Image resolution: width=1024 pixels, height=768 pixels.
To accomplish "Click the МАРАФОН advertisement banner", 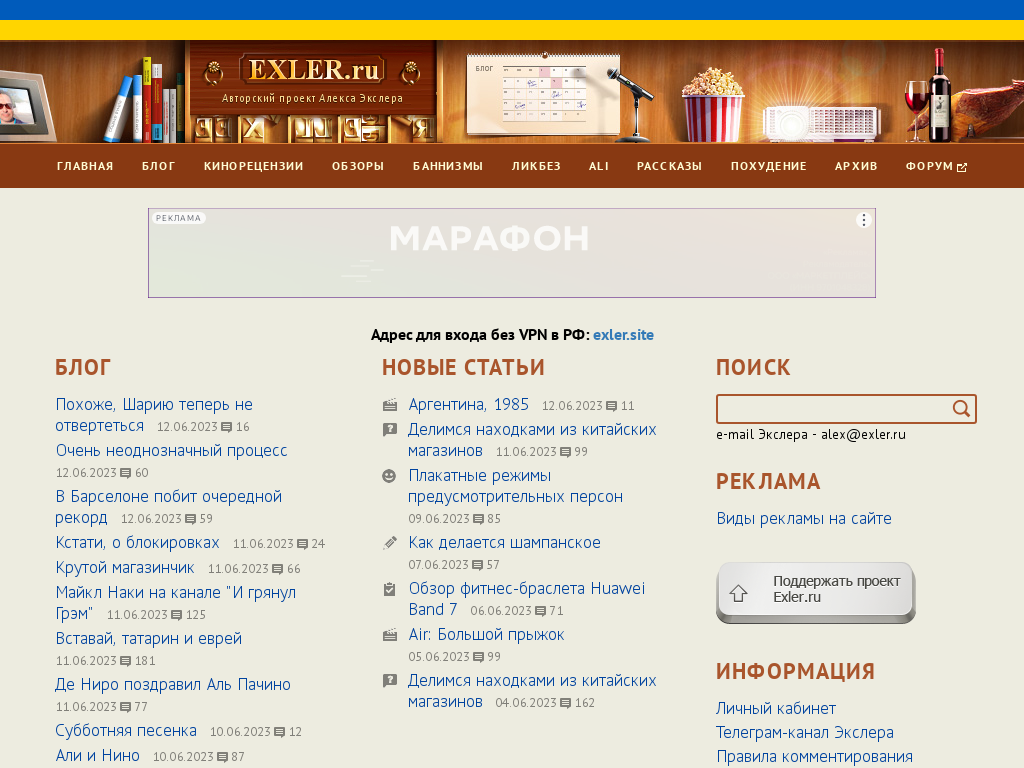I will 512,253.
